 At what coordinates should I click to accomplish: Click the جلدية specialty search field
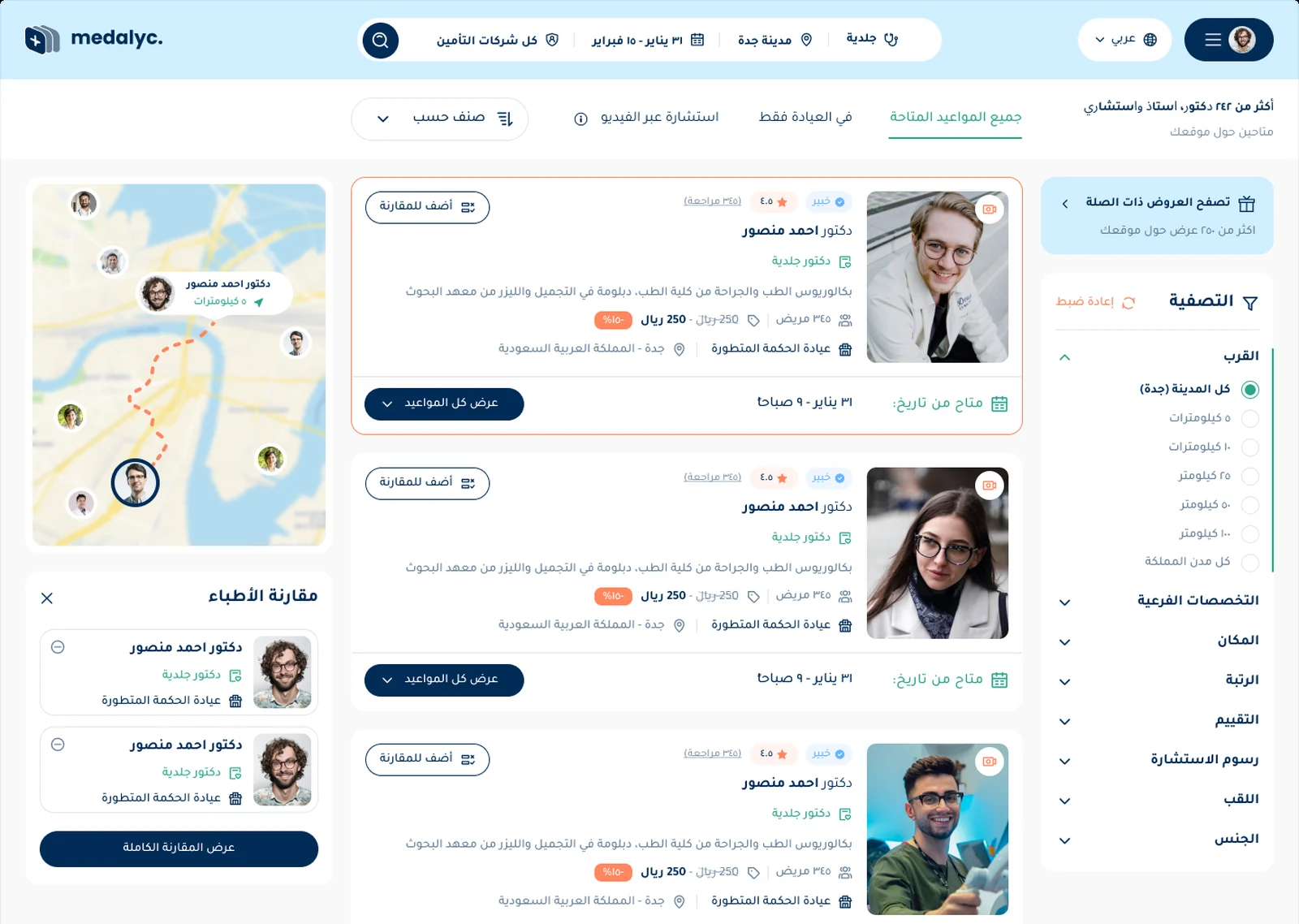(872, 39)
